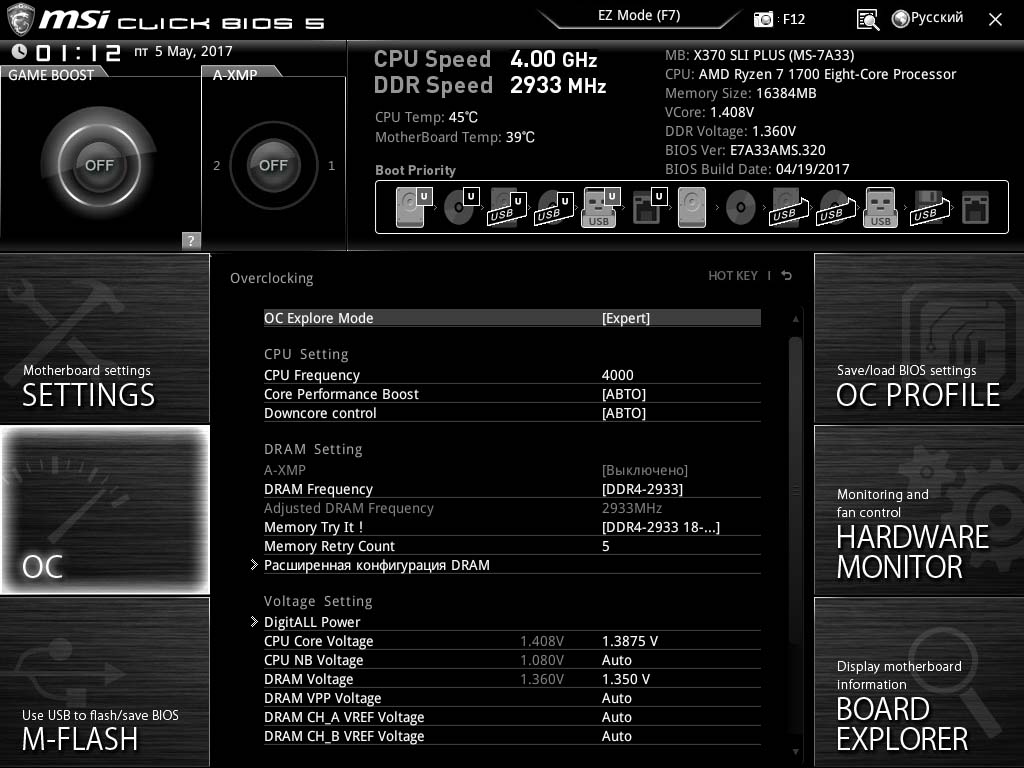Viewport: 1024px width, 768px height.
Task: Select the DRAM Voltage 1.350 V field
Action: (626, 679)
